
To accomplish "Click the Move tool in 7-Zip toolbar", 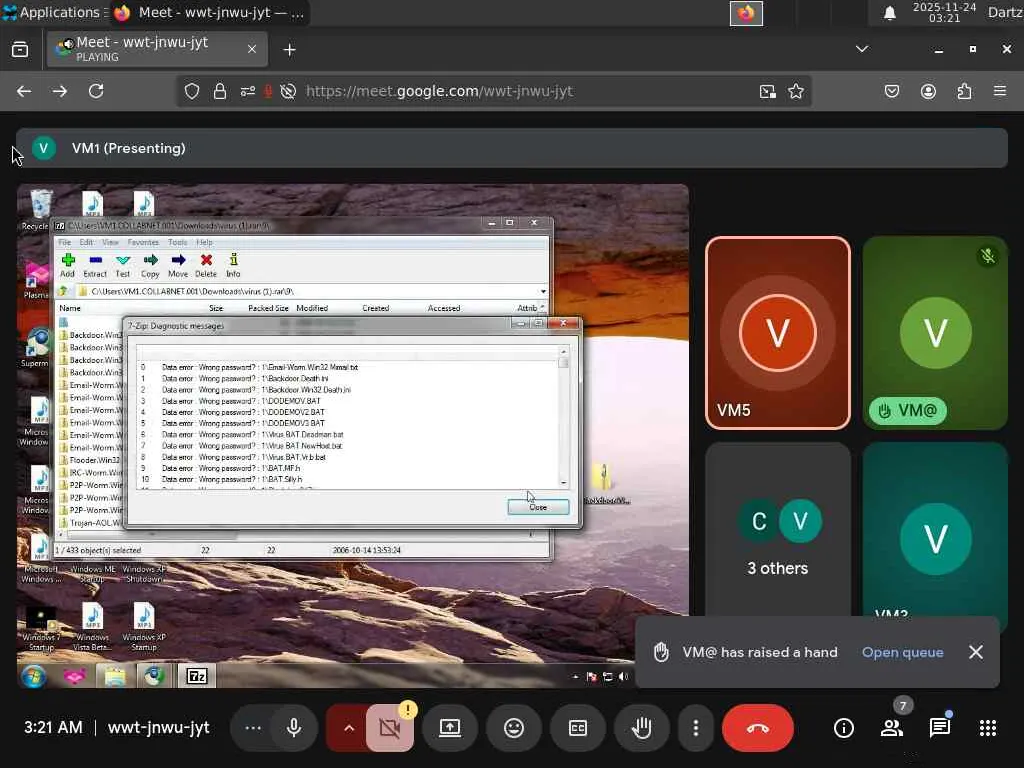I will (178, 266).
